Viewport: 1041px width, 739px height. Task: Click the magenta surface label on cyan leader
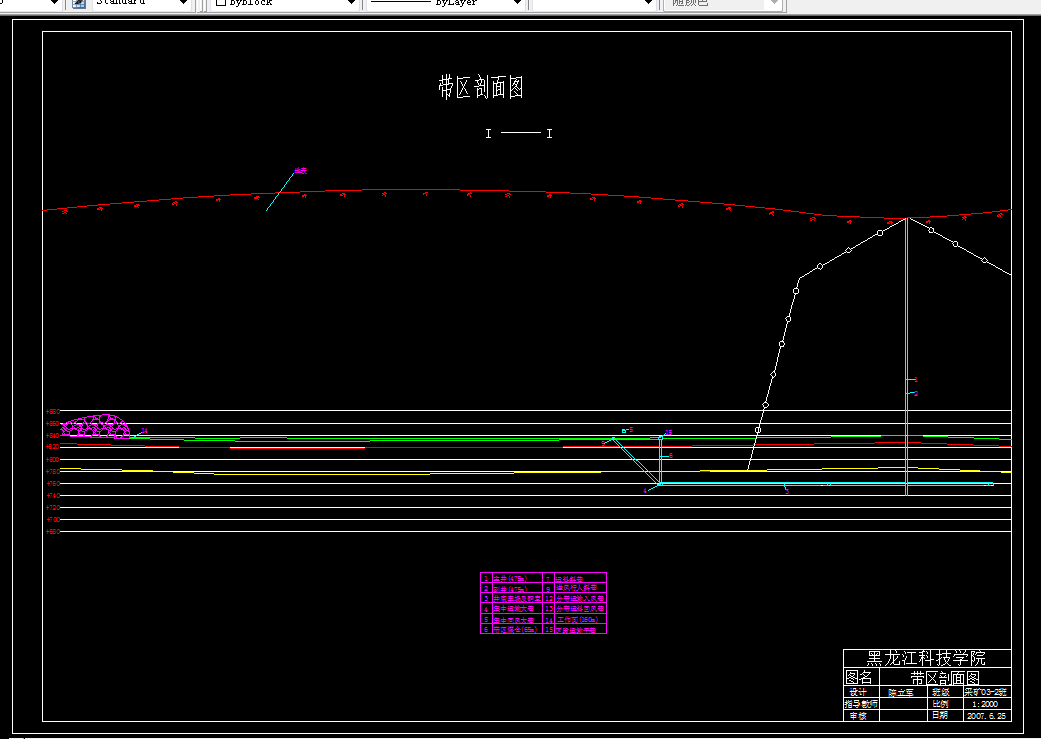click(301, 171)
